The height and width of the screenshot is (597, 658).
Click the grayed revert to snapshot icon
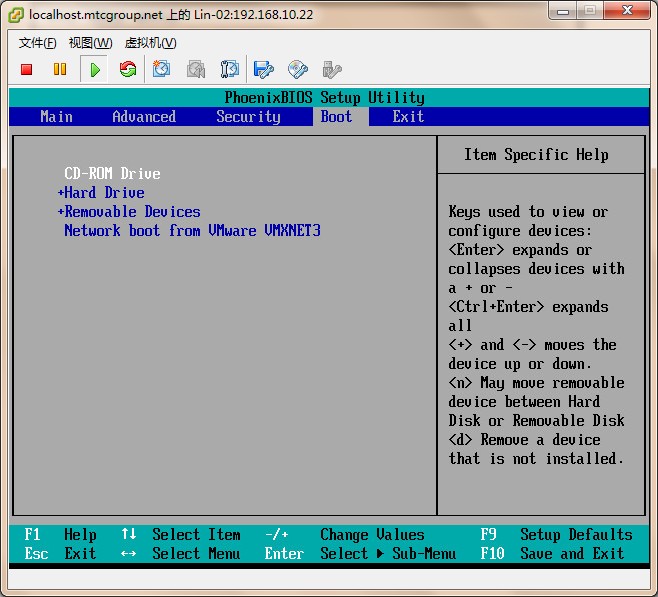(x=196, y=69)
